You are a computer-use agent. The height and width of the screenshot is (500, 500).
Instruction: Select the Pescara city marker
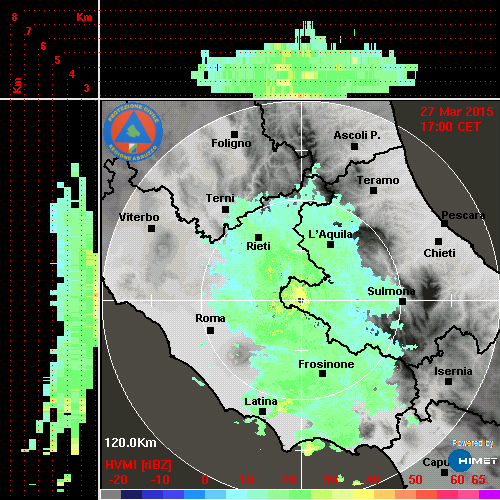tap(445, 223)
